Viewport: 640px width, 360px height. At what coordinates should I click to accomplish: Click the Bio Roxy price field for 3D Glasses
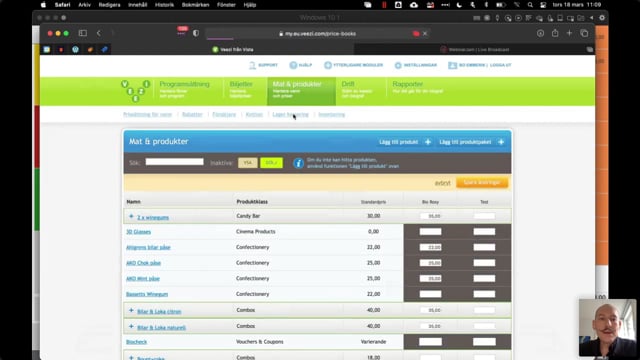(430, 232)
